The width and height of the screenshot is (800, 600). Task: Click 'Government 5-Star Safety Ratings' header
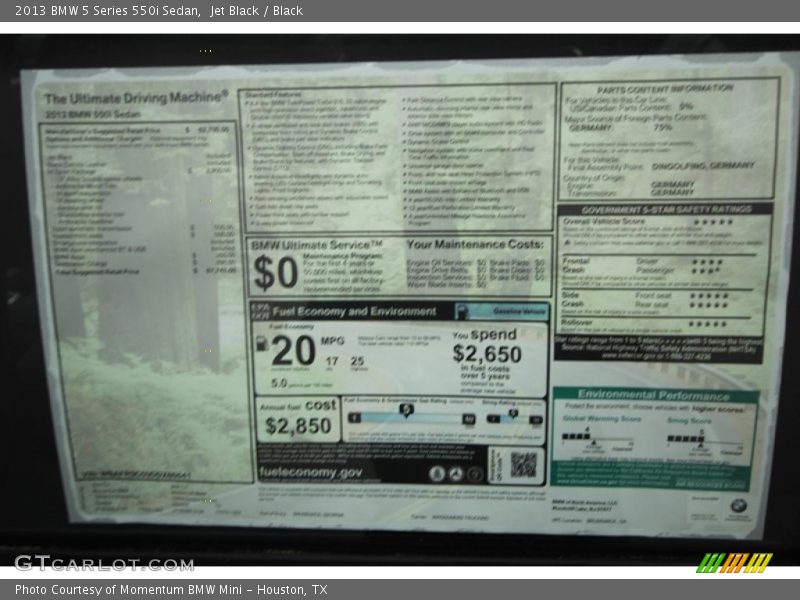click(x=666, y=209)
